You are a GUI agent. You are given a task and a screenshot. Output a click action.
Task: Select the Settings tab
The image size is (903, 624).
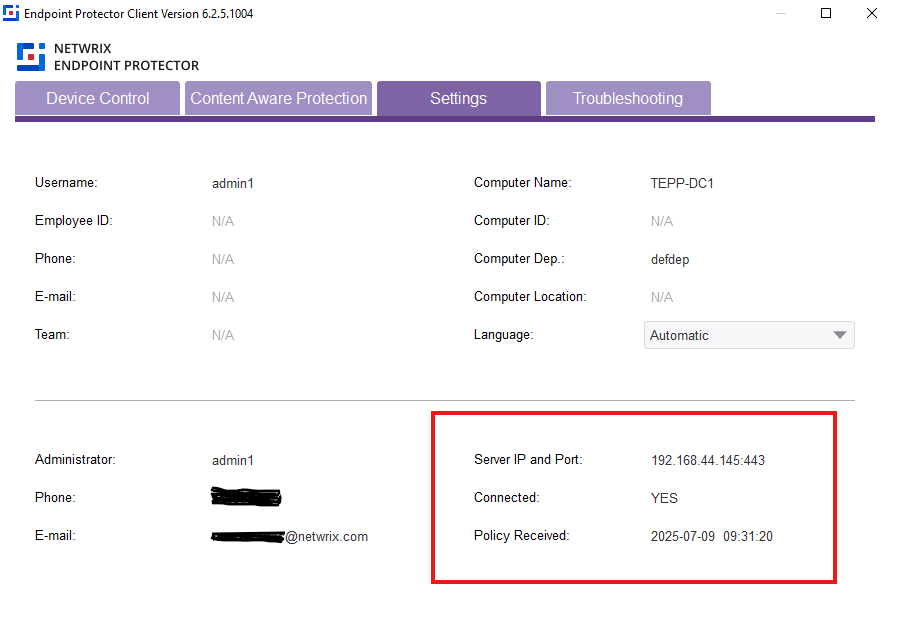tap(458, 98)
